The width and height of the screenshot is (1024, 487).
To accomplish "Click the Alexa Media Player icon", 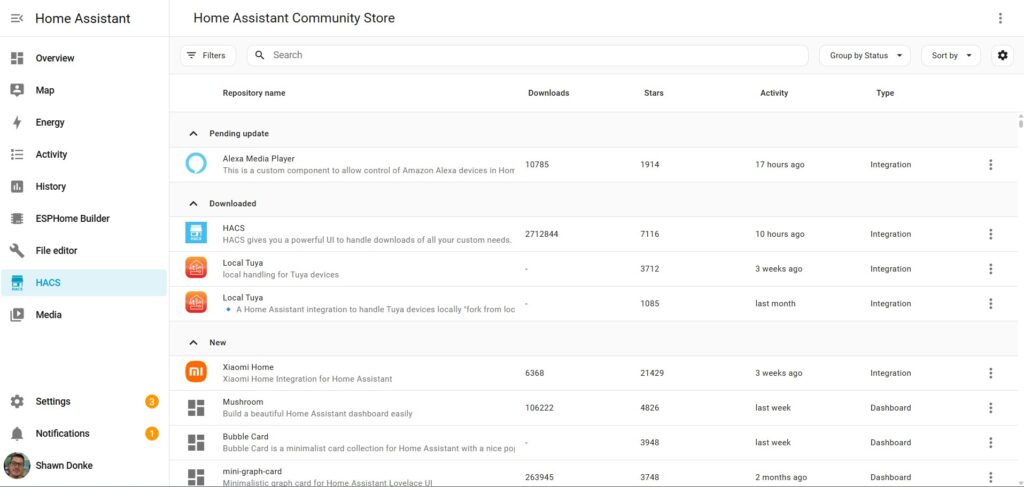I will (196, 164).
